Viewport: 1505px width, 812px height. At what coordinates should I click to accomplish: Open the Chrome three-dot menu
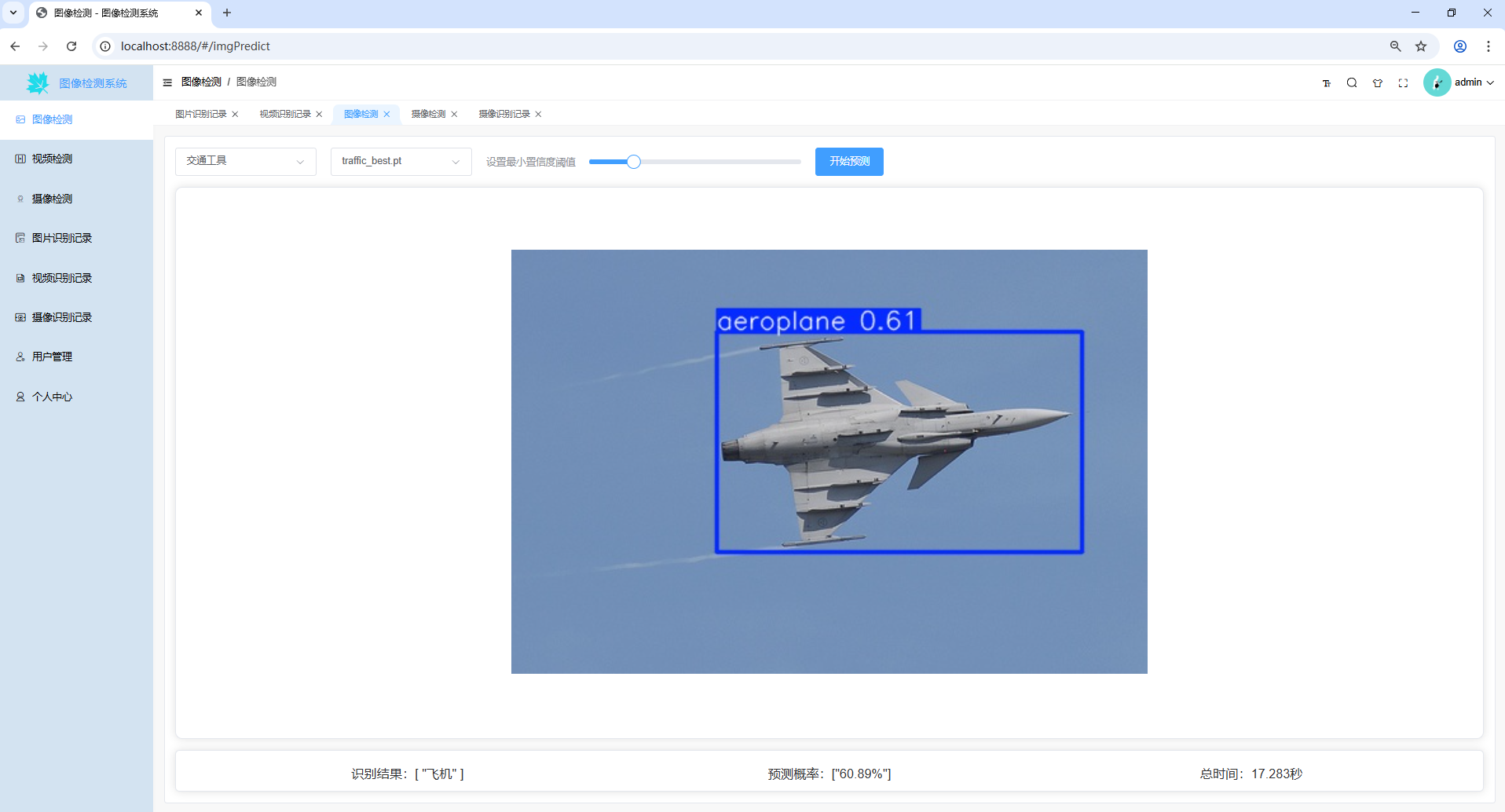pos(1489,46)
